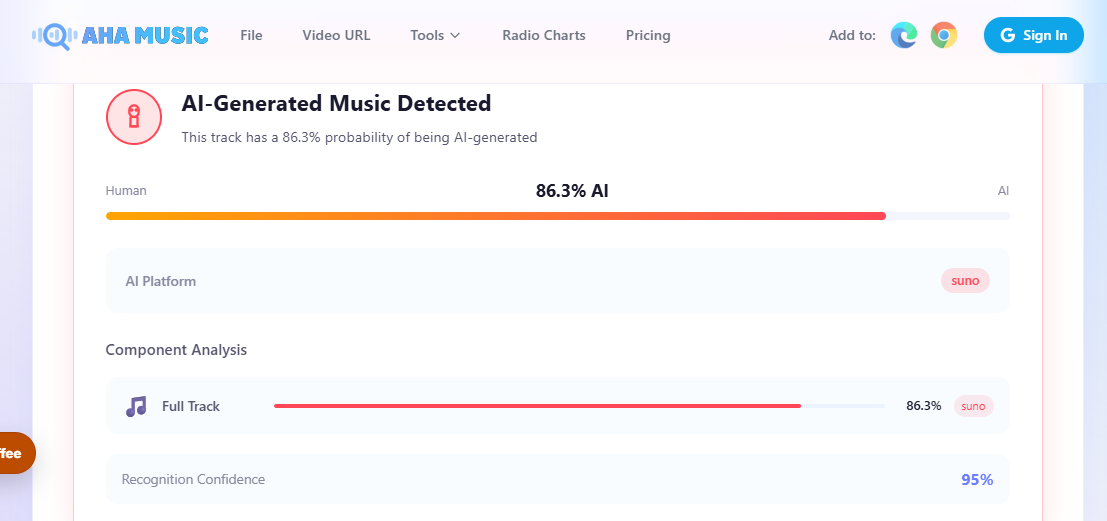Open the Pricing page
The image size is (1107, 521).
tap(648, 35)
